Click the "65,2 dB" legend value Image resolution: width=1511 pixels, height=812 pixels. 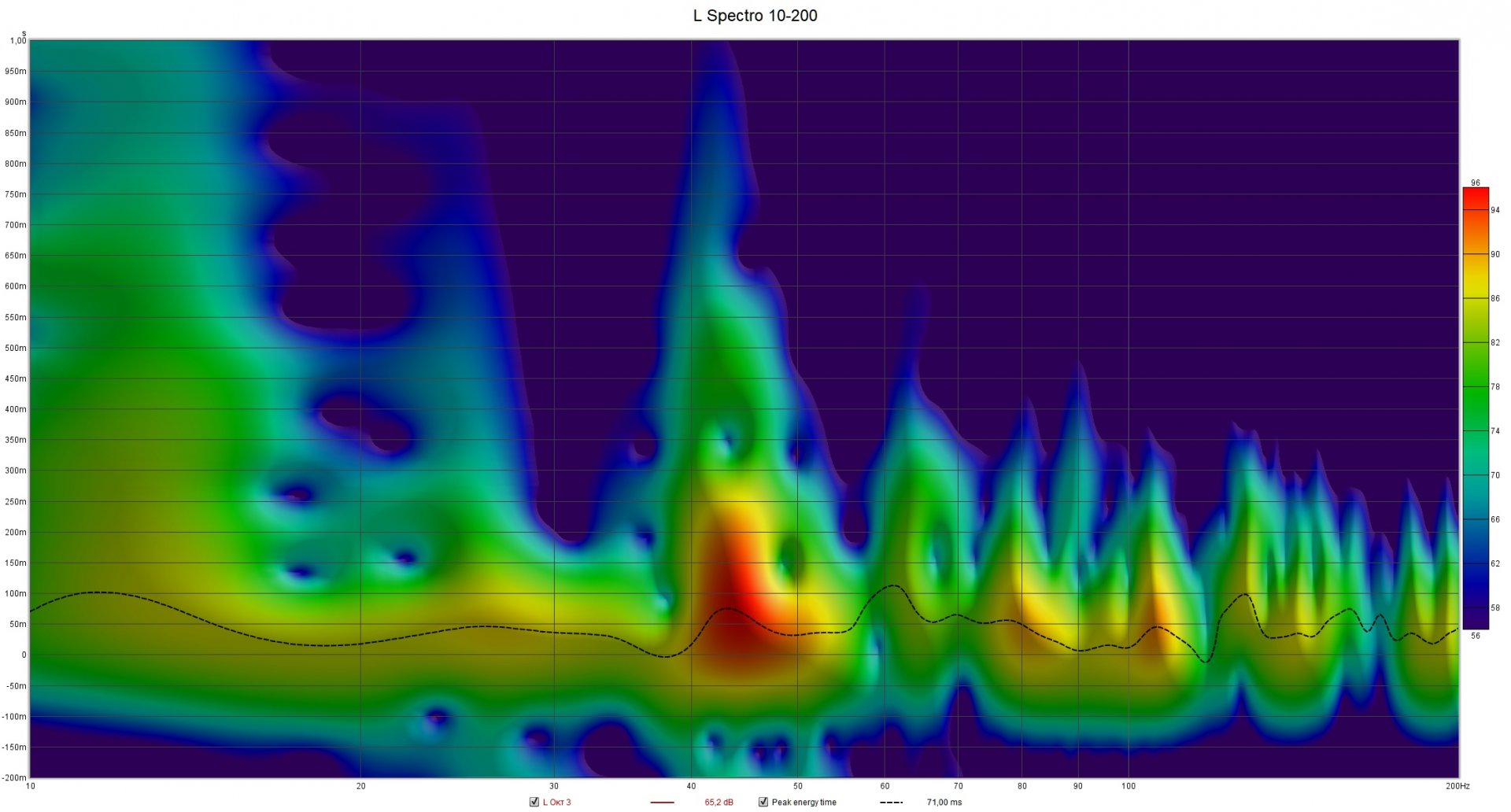pyautogui.click(x=719, y=803)
